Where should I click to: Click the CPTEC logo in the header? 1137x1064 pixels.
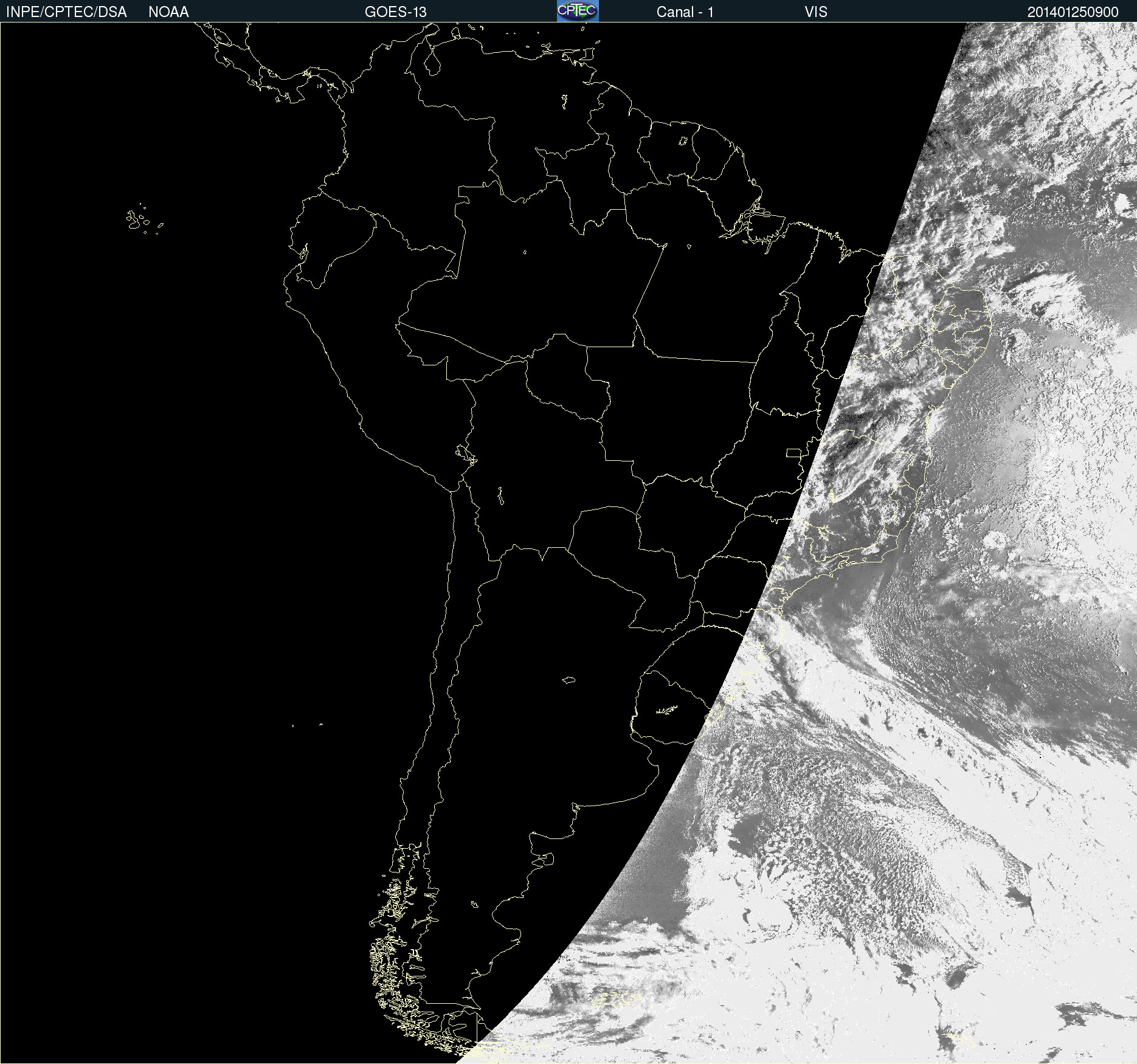pyautogui.click(x=578, y=11)
